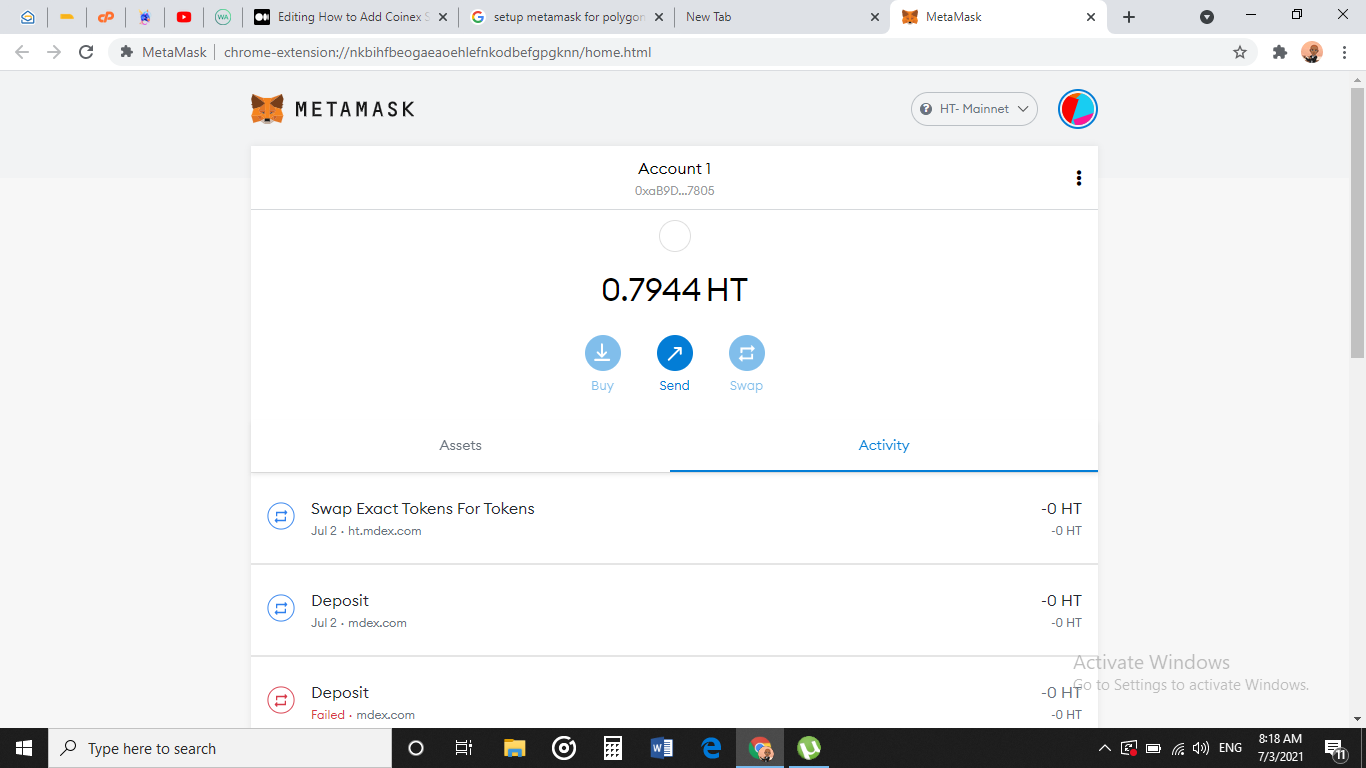Reload the page

[x=86, y=52]
